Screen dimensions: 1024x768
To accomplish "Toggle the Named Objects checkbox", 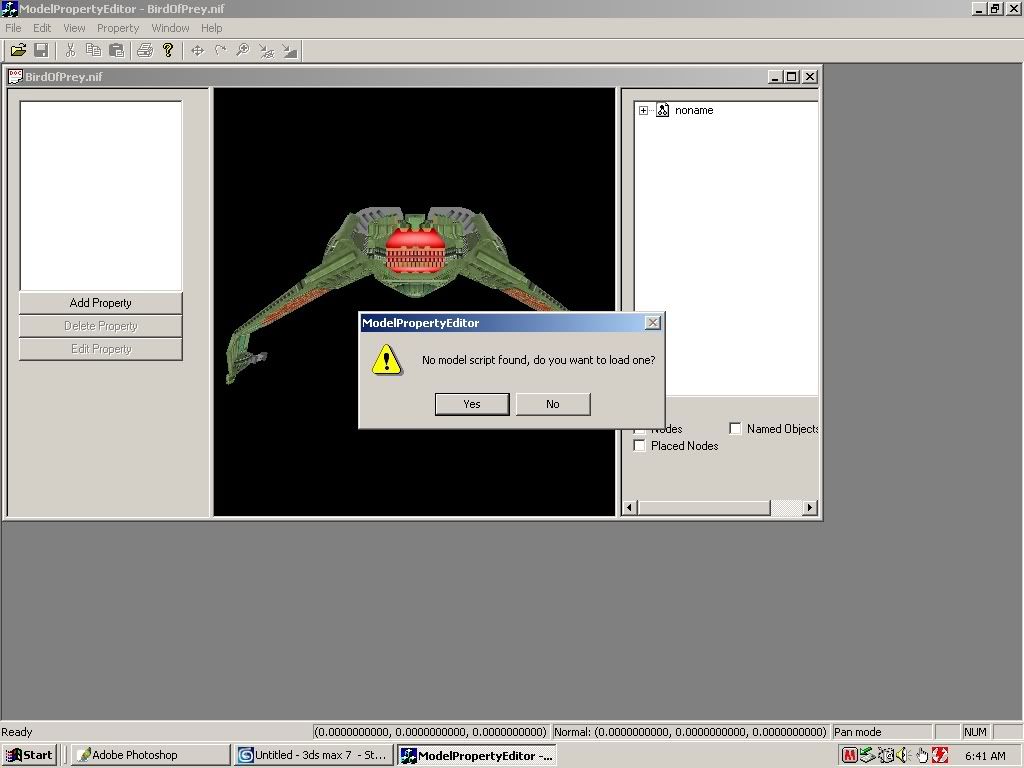I will tap(735, 428).
